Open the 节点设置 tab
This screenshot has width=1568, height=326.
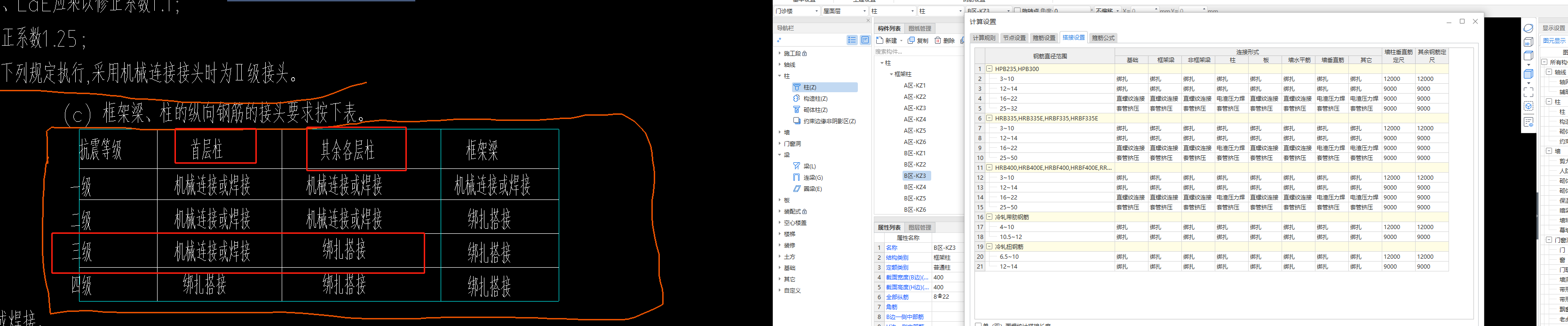click(1014, 38)
